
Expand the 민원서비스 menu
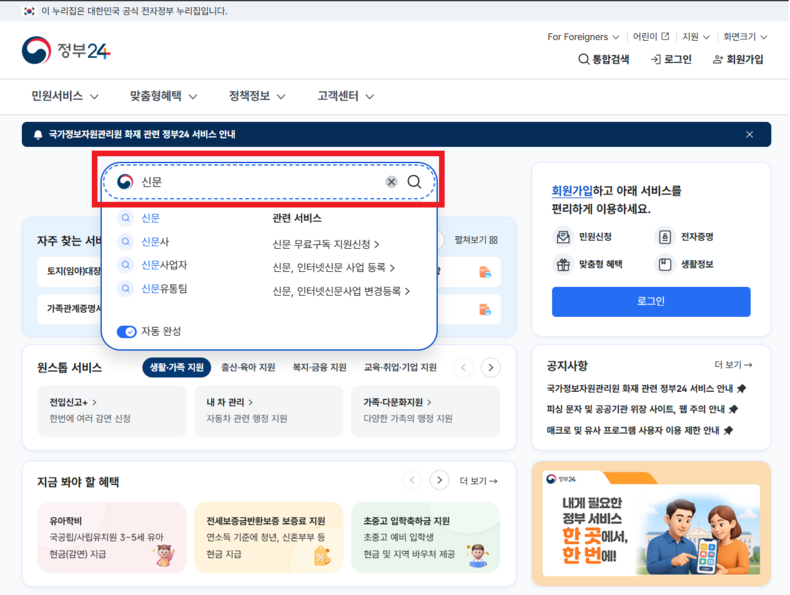65,97
